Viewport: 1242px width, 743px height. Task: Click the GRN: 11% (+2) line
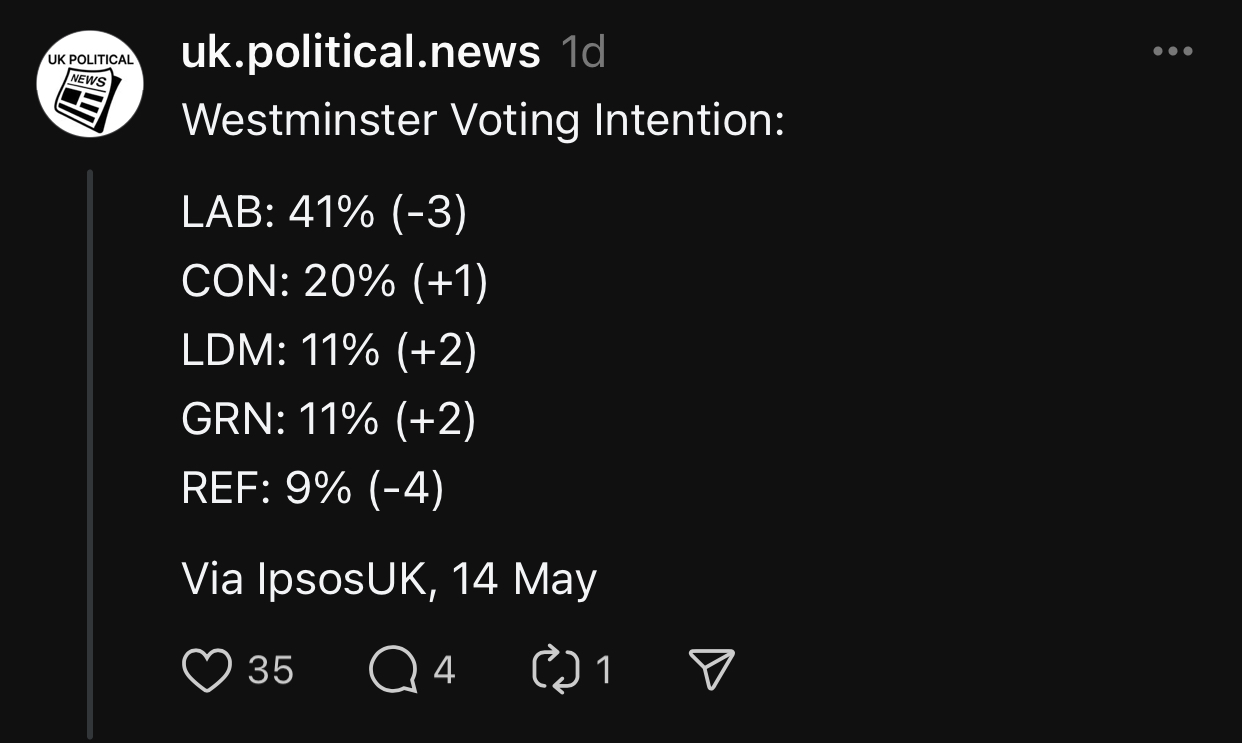[329, 420]
